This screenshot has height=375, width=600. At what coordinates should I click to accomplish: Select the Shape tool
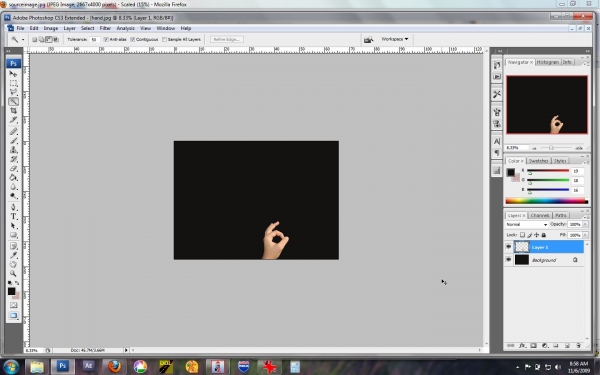(x=13, y=235)
